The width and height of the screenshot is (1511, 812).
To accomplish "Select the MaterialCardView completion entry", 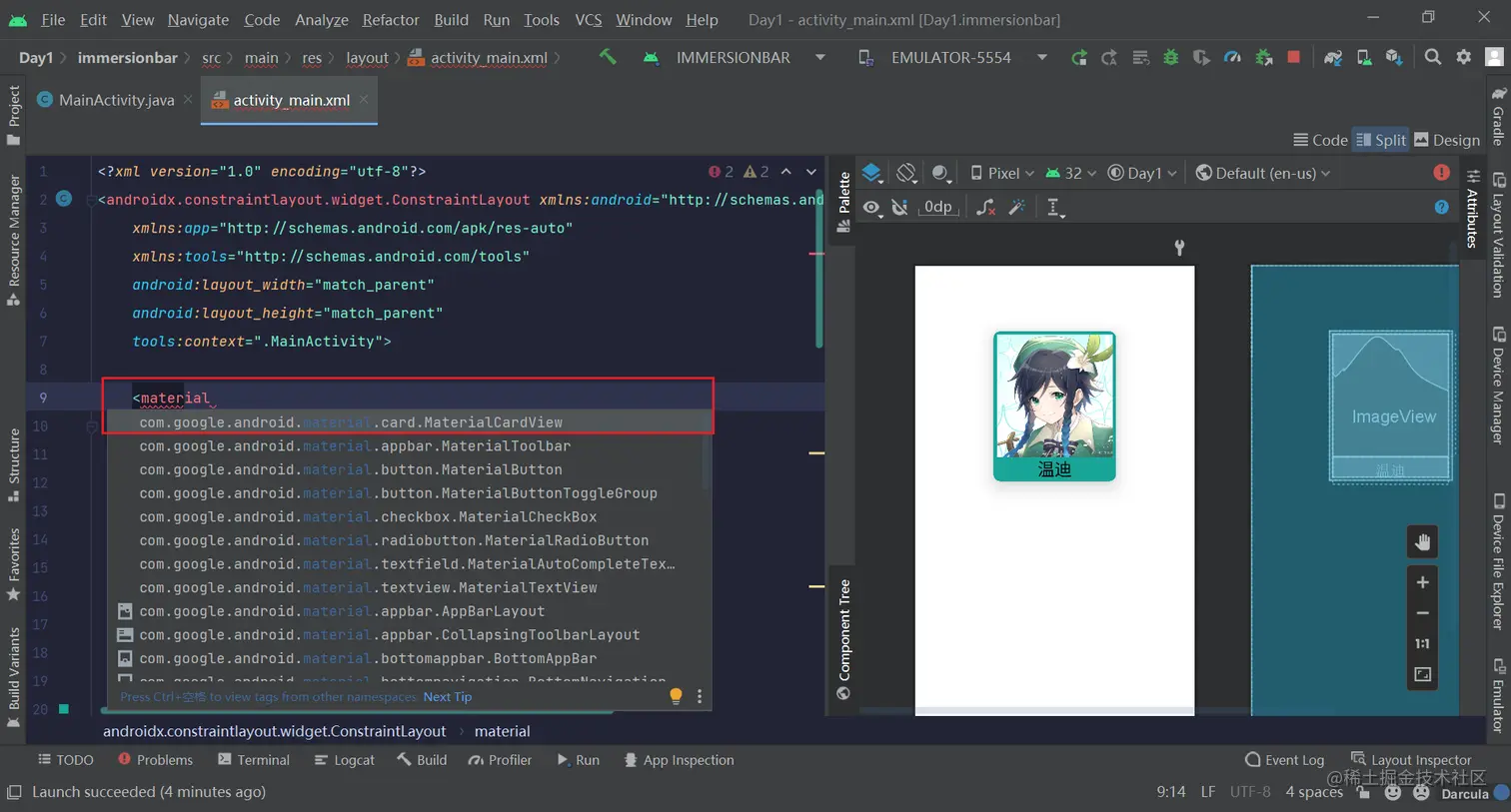I will [410, 421].
